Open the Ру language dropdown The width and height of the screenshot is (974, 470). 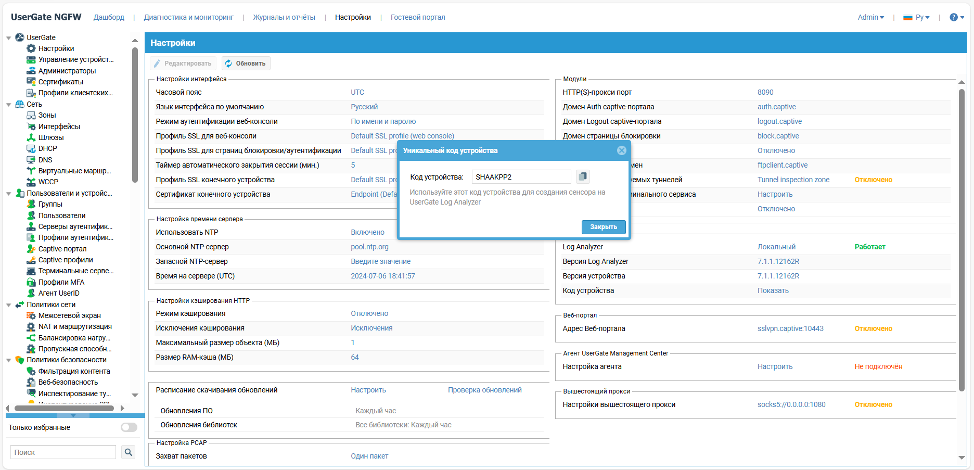click(x=914, y=17)
